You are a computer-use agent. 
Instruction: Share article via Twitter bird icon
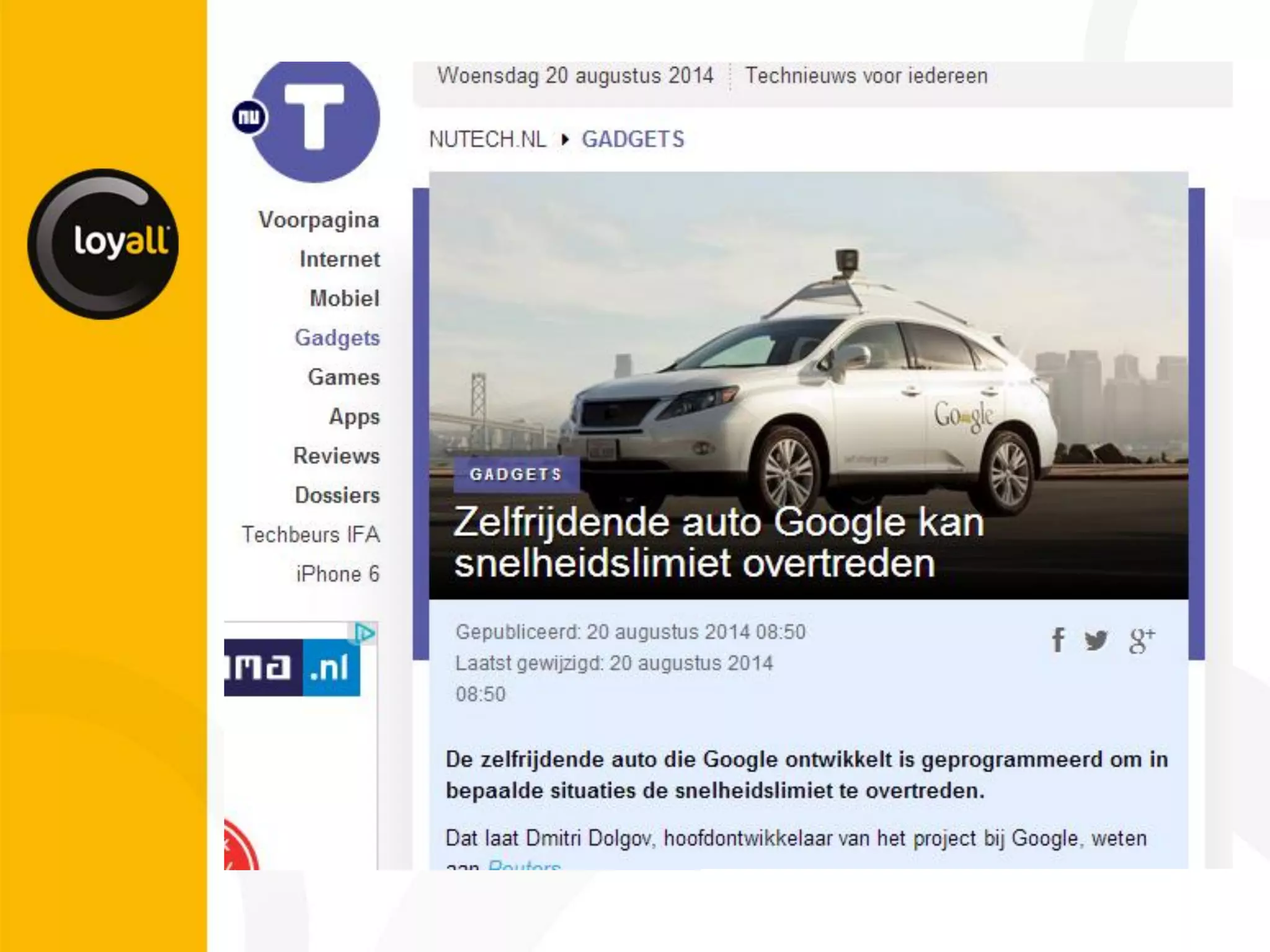[x=1096, y=640]
